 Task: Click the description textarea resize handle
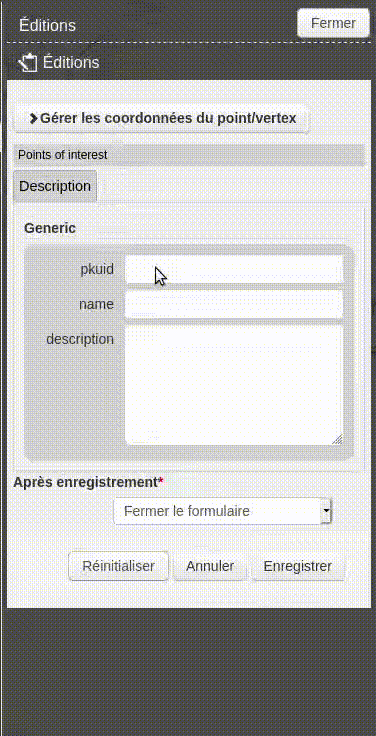[x=337, y=439]
